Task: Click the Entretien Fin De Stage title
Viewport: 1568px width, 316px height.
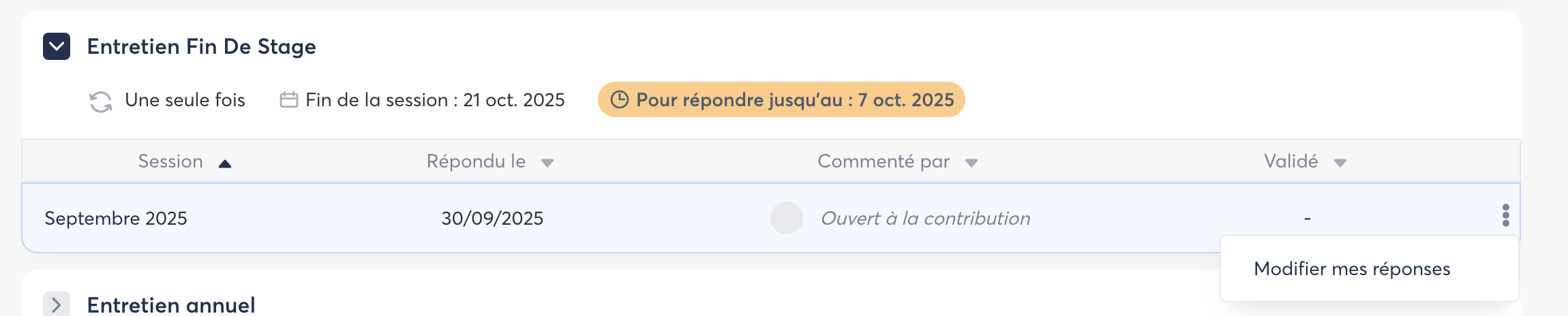Action: point(202,47)
